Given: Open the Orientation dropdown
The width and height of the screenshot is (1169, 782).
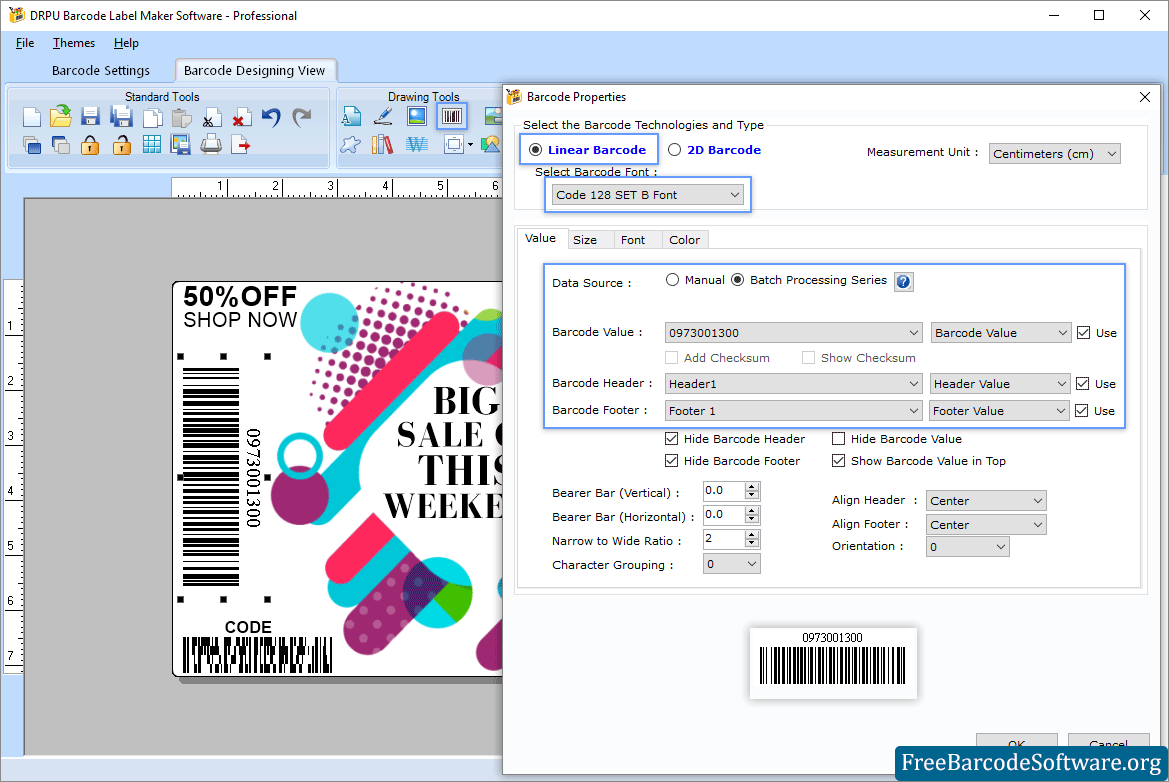Looking at the screenshot, I should (x=968, y=547).
